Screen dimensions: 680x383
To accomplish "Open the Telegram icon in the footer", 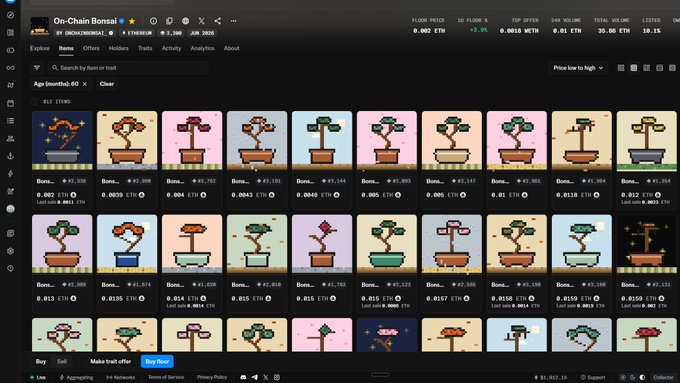I will point(255,377).
